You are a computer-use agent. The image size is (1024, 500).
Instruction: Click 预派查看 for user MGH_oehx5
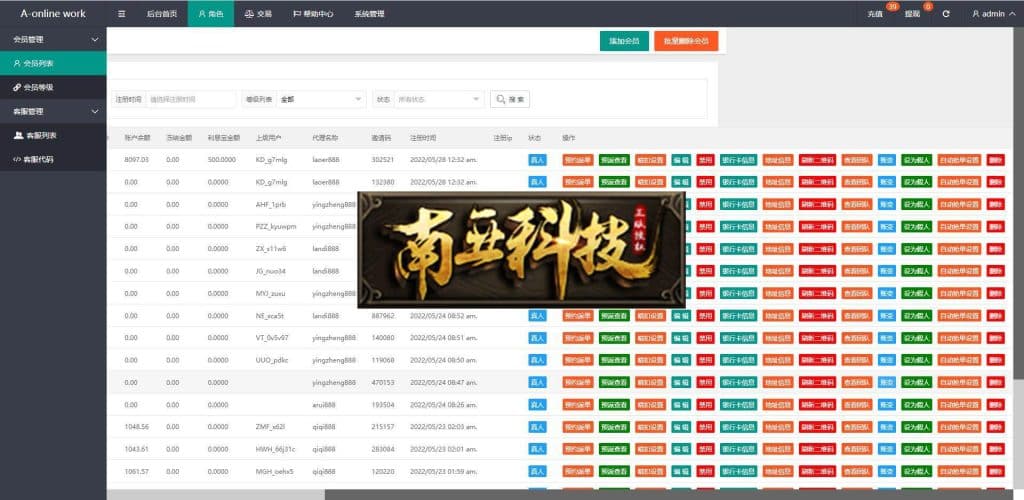tap(614, 471)
